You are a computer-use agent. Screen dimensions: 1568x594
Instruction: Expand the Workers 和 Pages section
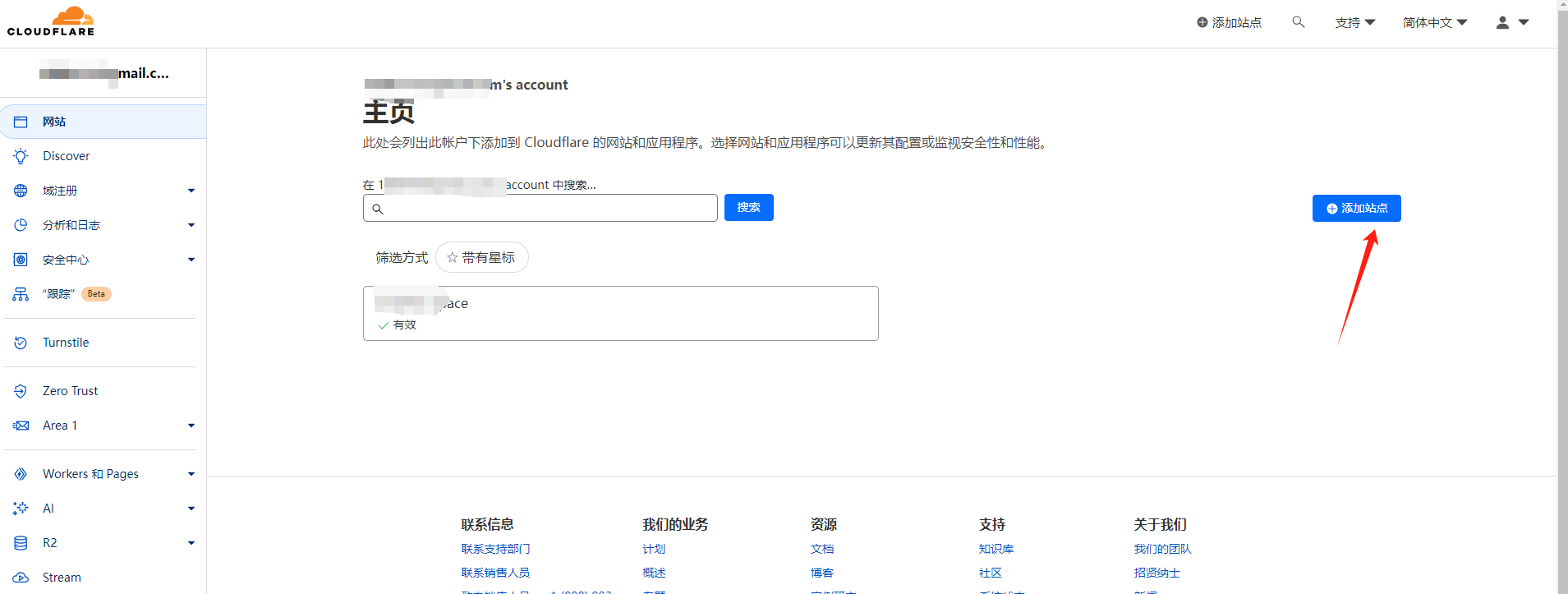point(191,474)
